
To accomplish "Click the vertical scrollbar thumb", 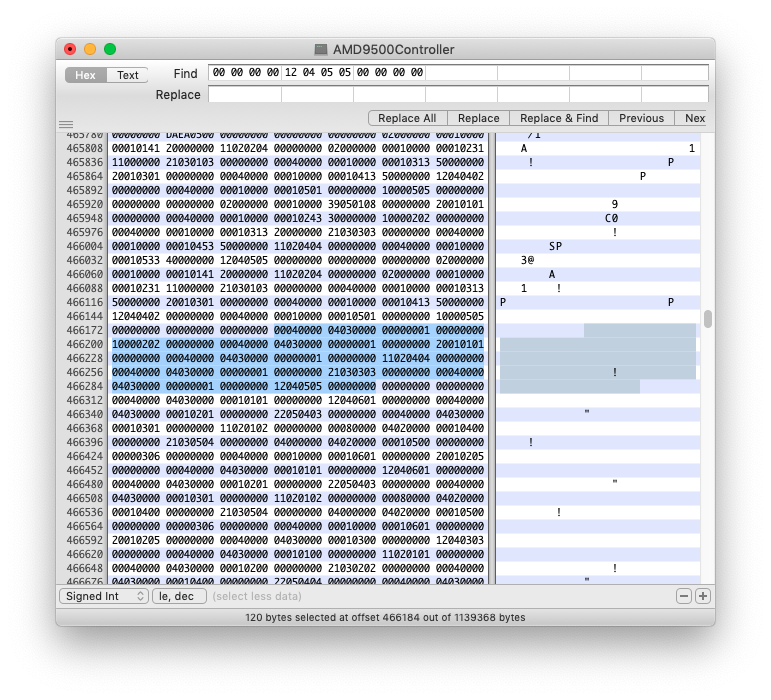I will click(x=708, y=319).
